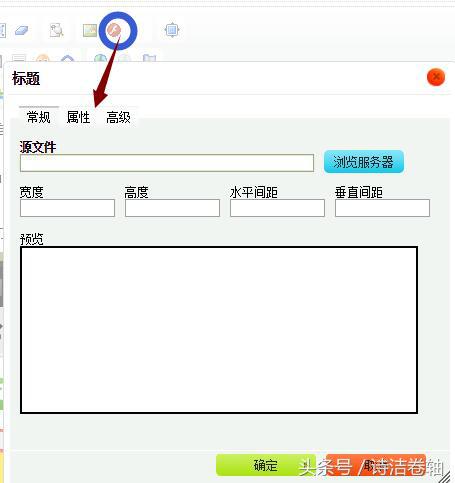
Task: Focus the 宽度 input field
Action: [x=67, y=208]
